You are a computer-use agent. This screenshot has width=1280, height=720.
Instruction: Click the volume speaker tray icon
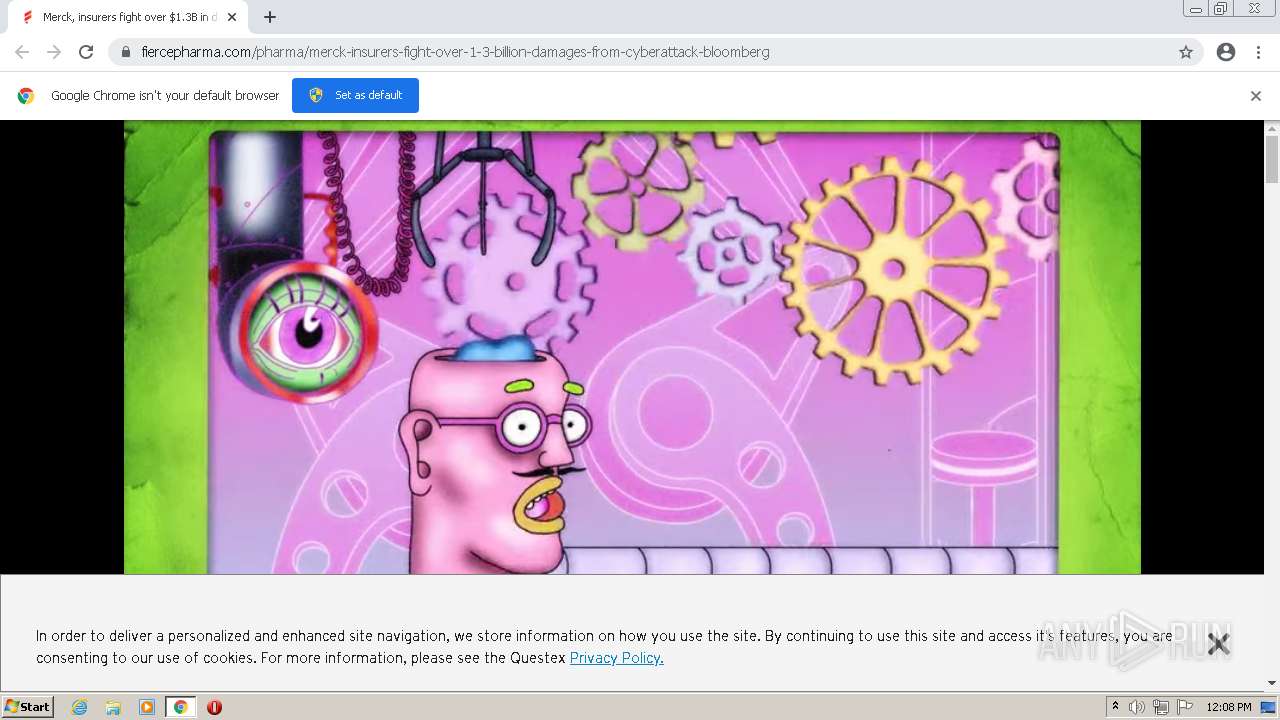point(1137,707)
